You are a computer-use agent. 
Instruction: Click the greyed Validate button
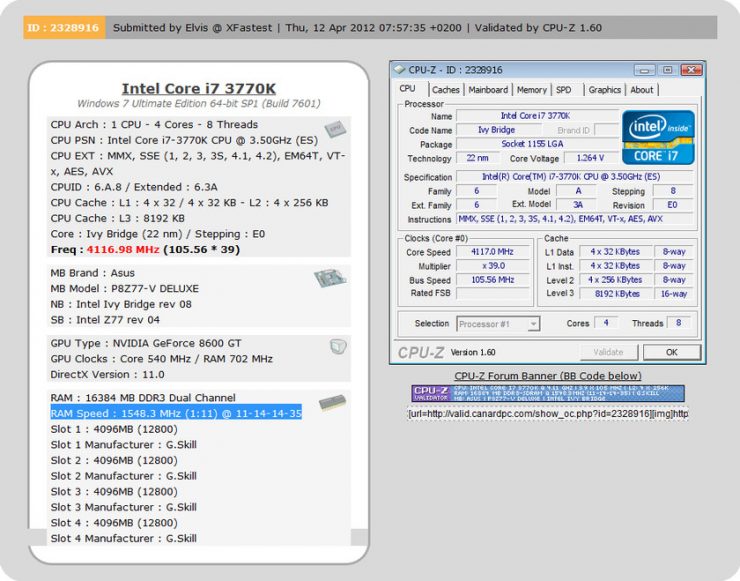tap(608, 352)
